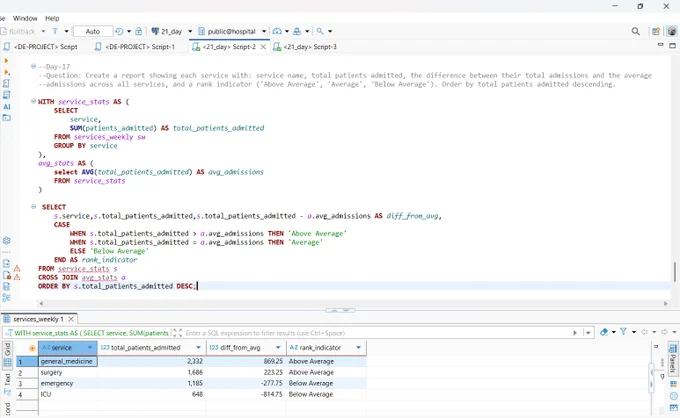Viewport: 680px width, 418px height.
Task: Collapse the Day-17 comment block
Action: pos(33,66)
